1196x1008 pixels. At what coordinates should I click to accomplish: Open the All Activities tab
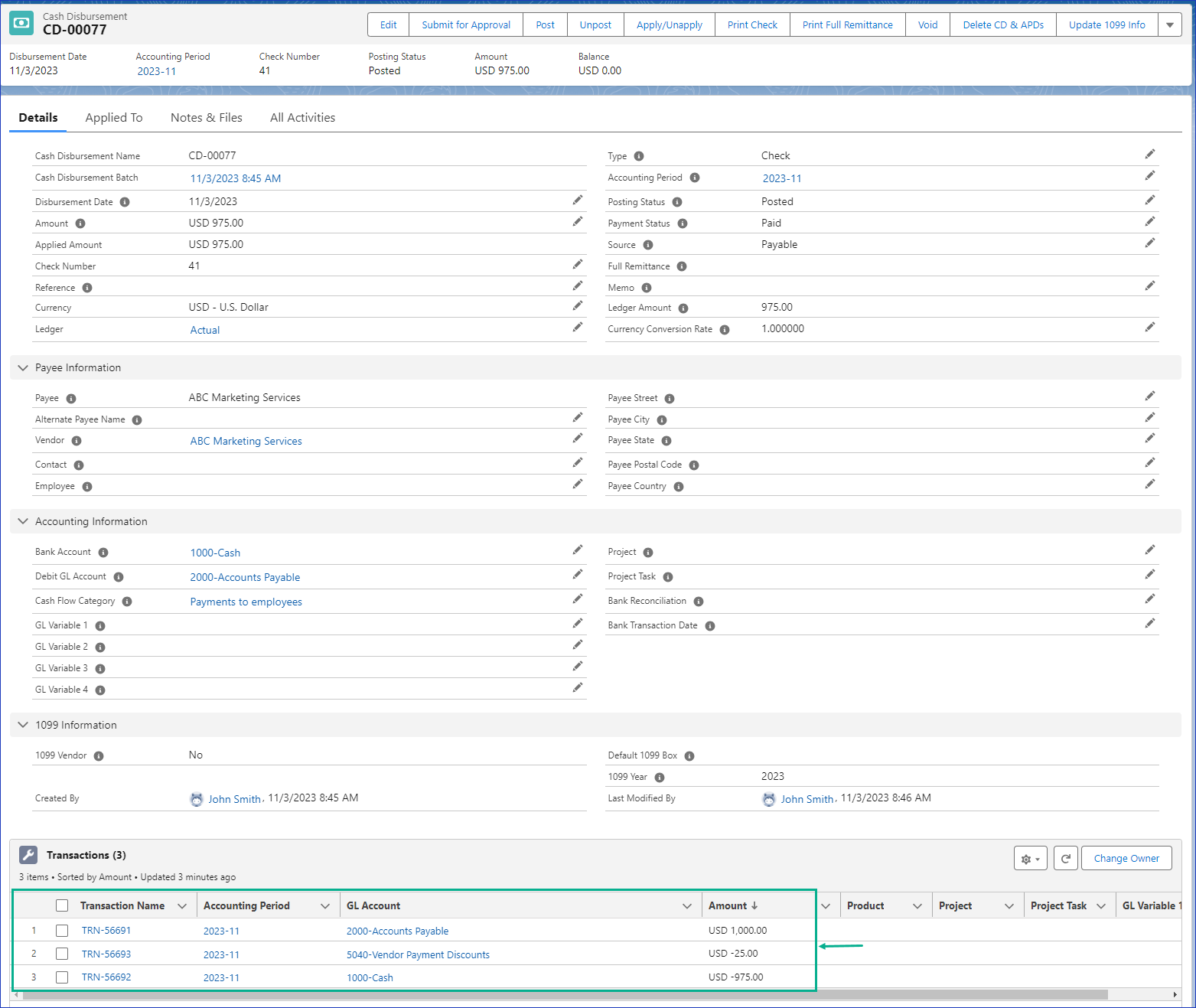point(302,117)
